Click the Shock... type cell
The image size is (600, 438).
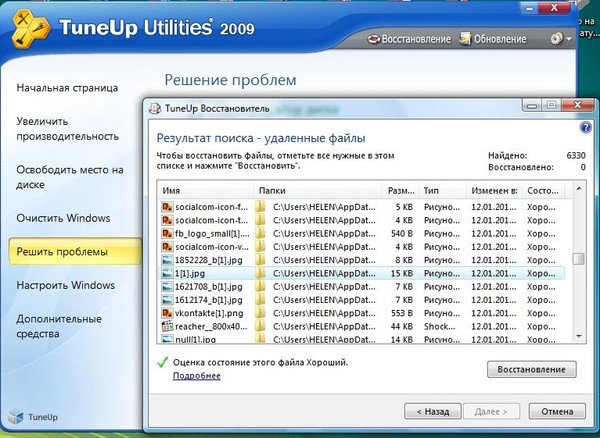[x=442, y=327]
